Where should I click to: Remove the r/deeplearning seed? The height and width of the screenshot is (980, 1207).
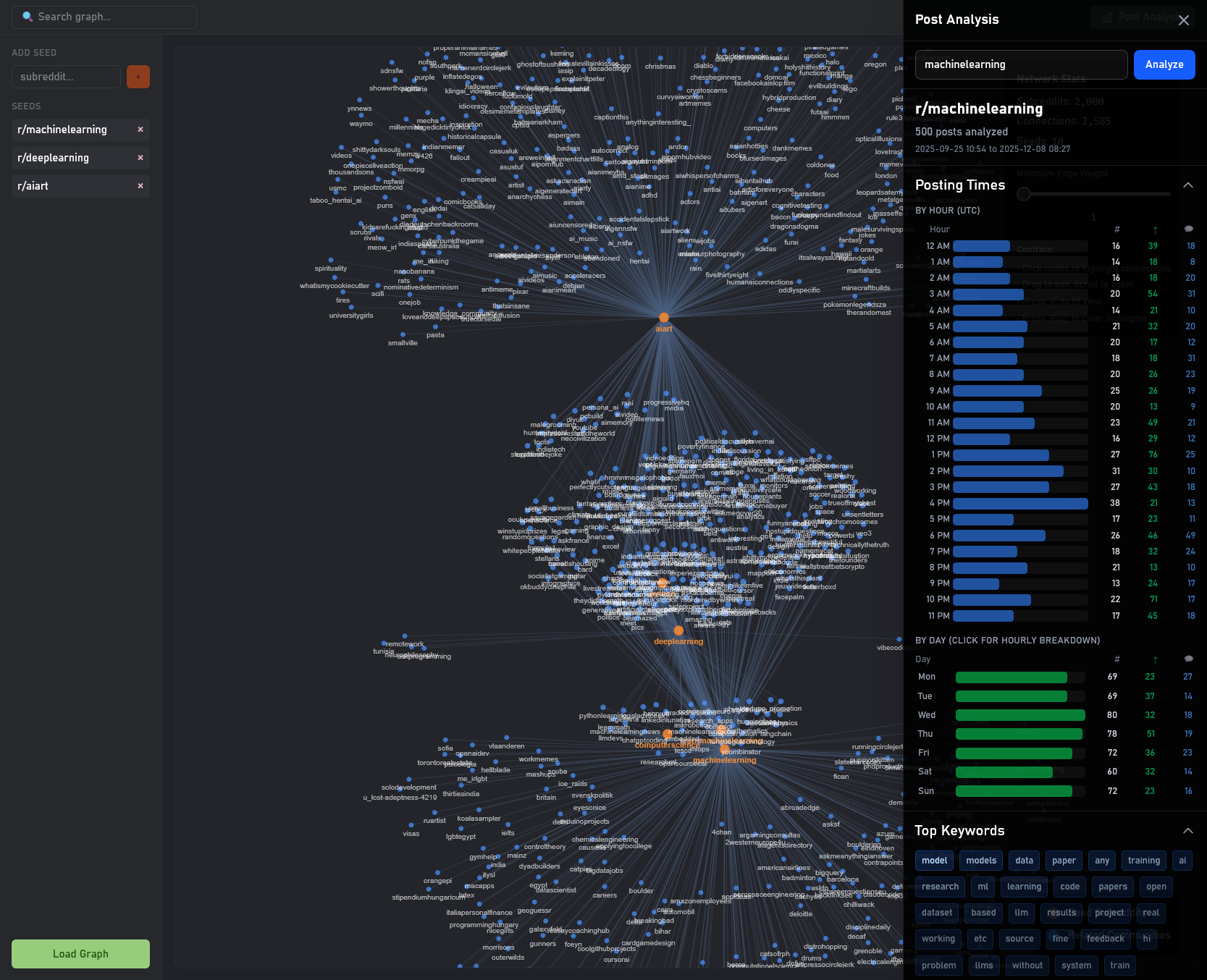pos(140,158)
